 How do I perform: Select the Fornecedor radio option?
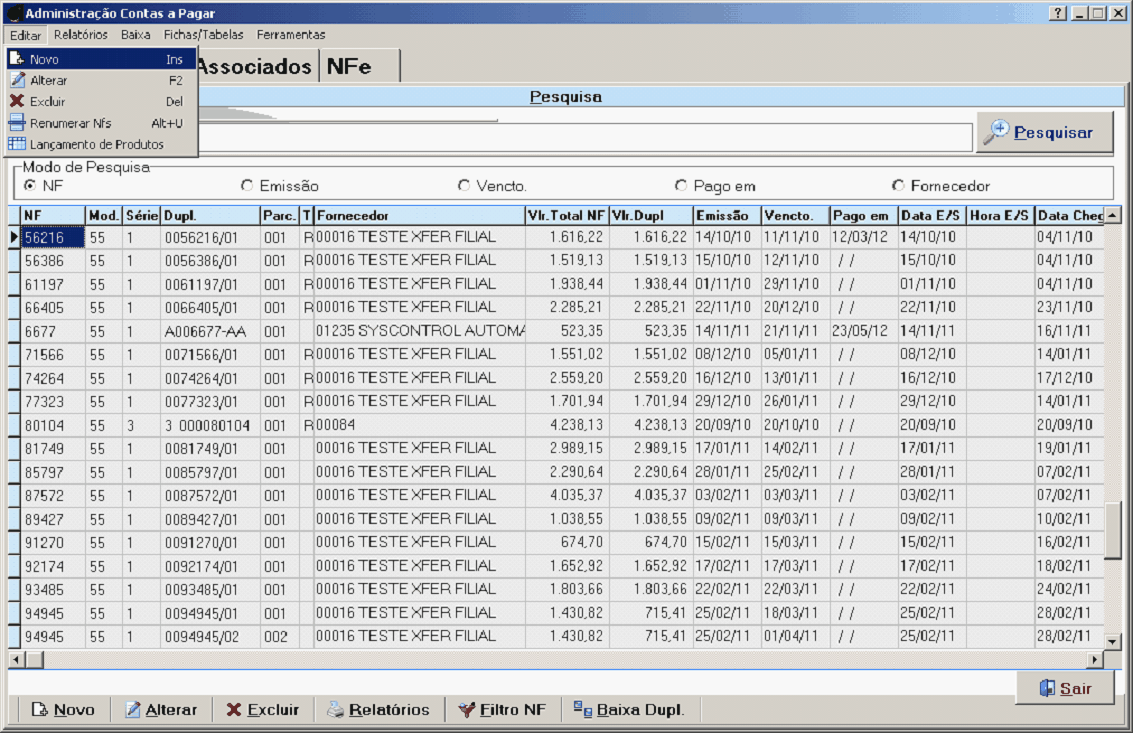point(898,186)
